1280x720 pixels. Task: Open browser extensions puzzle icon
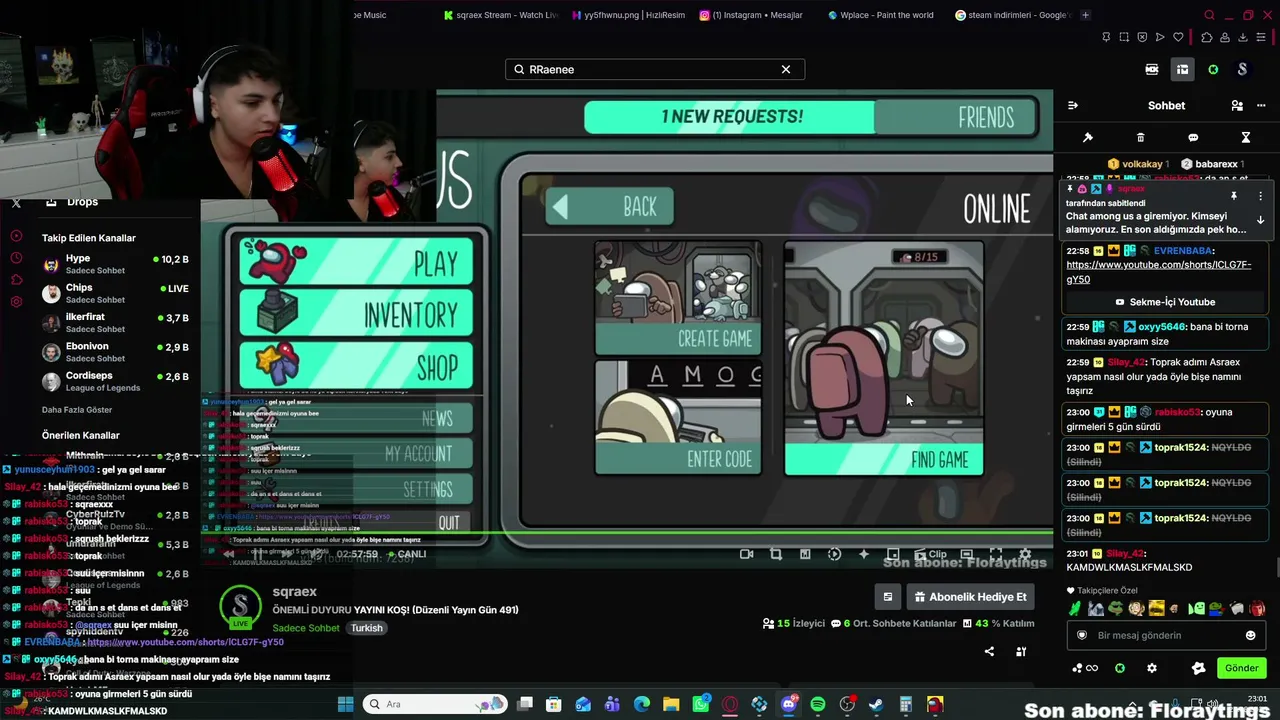point(1207,38)
